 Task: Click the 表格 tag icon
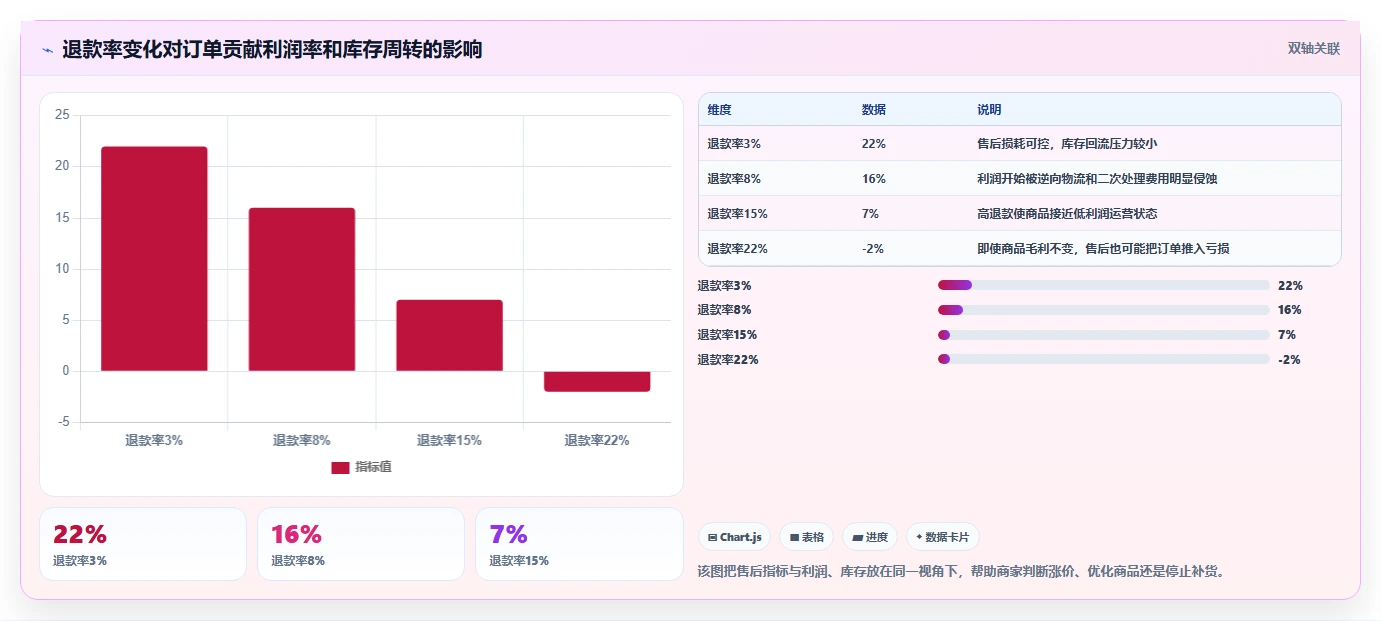pyautogui.click(x=794, y=537)
